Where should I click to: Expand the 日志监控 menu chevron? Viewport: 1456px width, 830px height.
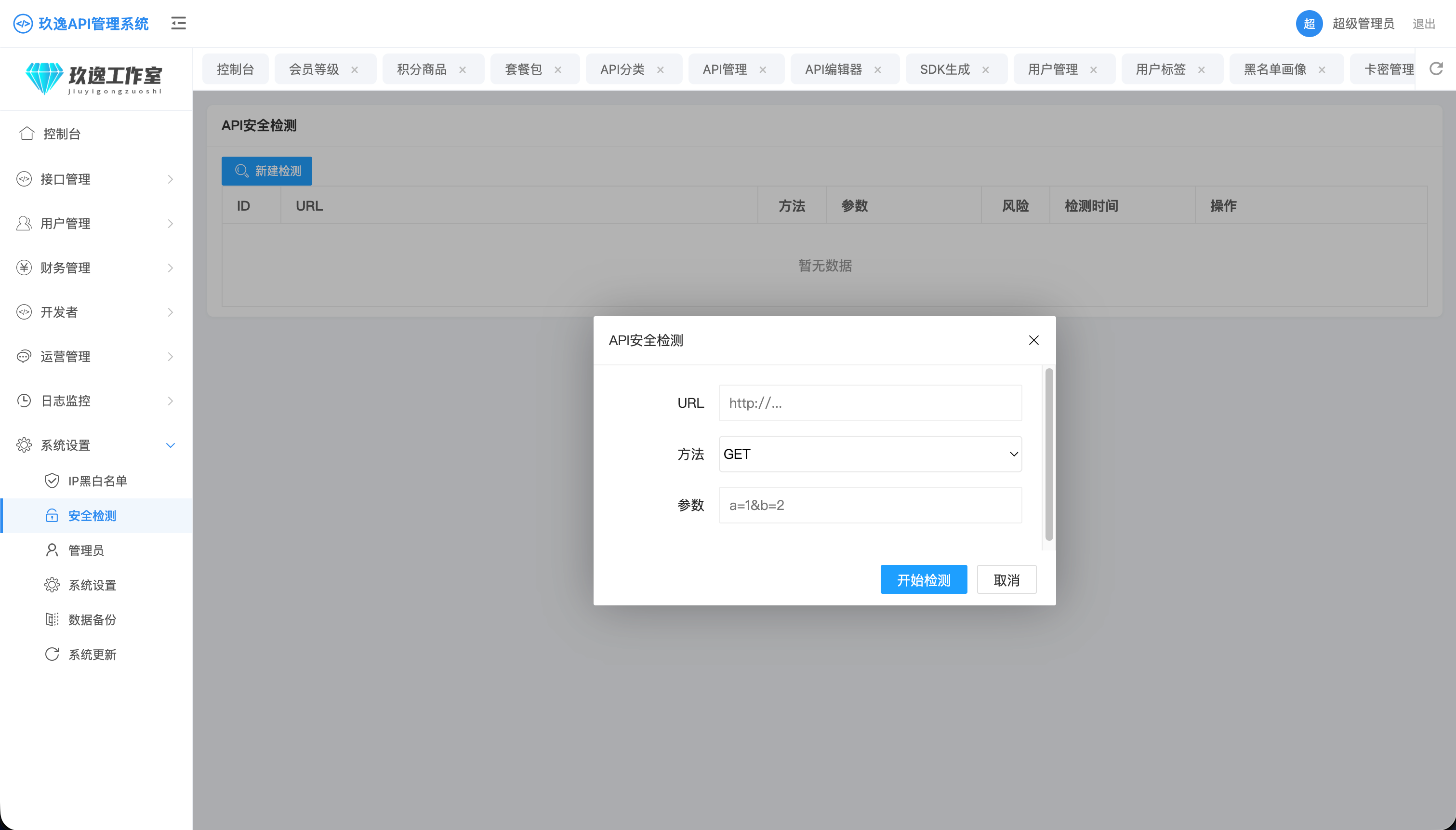click(171, 401)
